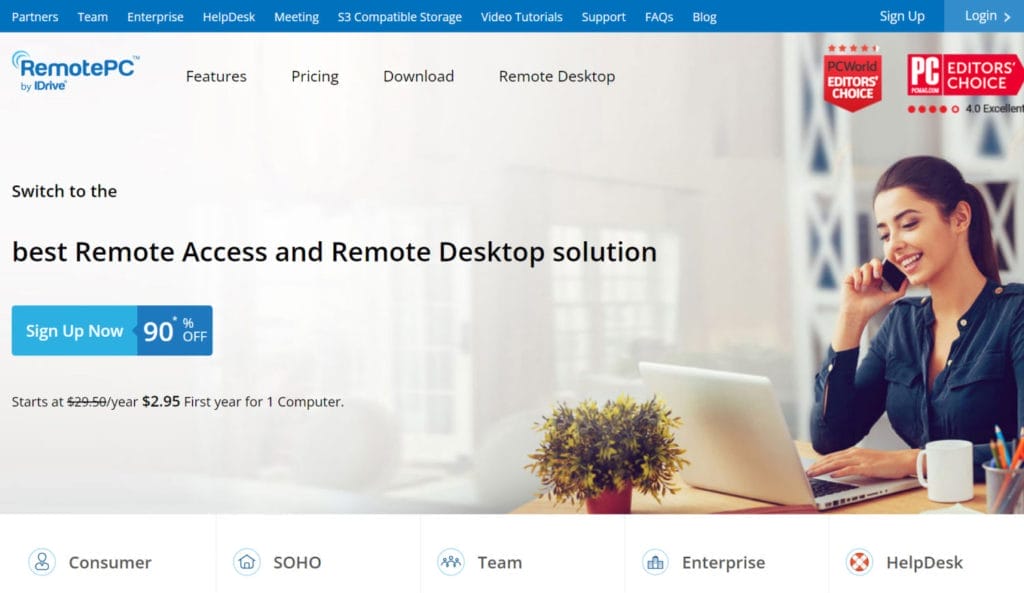Click the '$2.95' price text
Image resolution: width=1024 pixels, height=593 pixels.
161,401
